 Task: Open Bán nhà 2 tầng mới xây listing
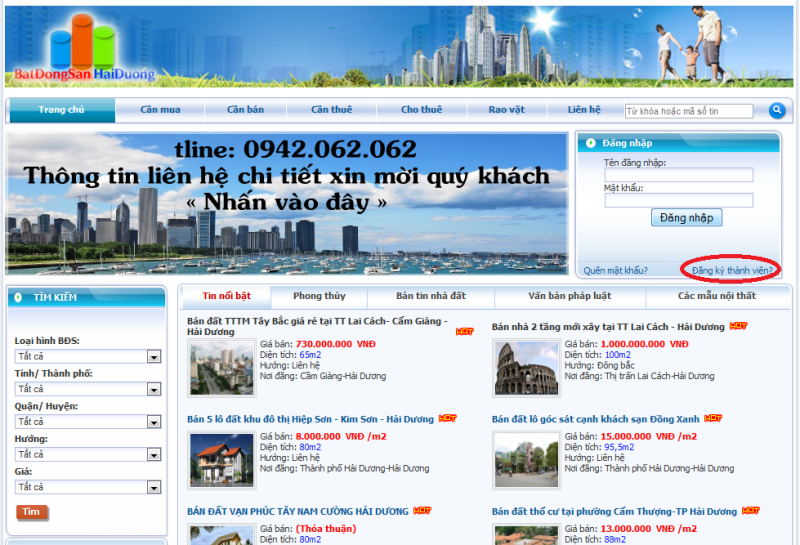(608, 327)
